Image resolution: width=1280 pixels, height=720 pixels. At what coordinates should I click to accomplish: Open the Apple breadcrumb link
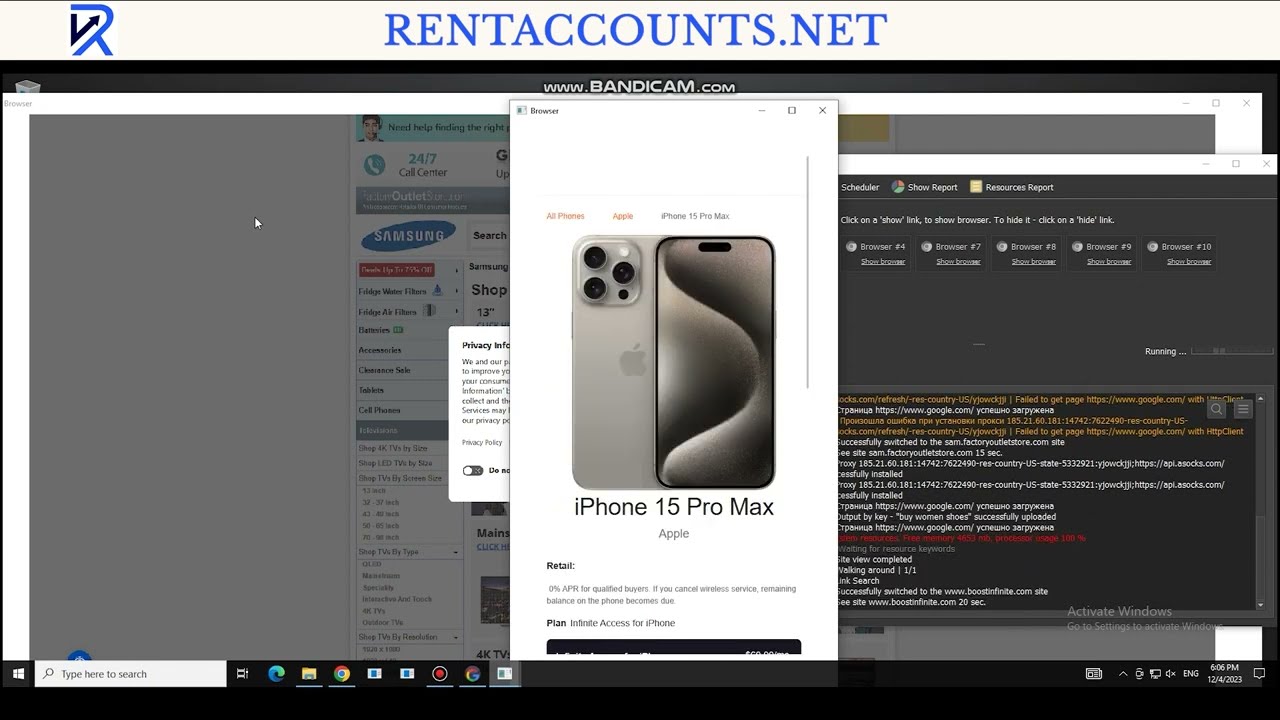[623, 216]
